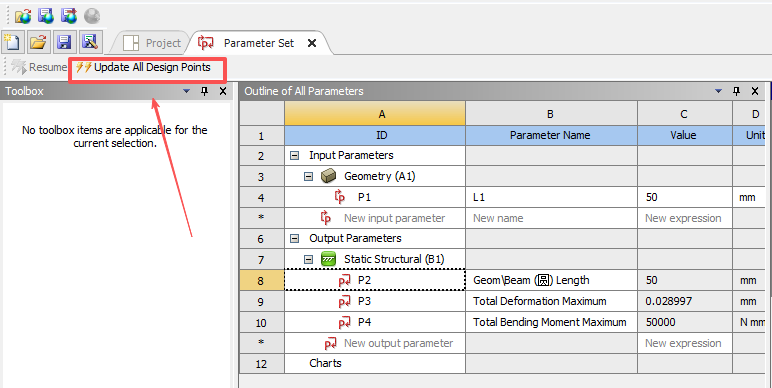Viewport: 772px width, 388px height.
Task: Click the second globe toolbar icon
Action: click(x=46, y=16)
